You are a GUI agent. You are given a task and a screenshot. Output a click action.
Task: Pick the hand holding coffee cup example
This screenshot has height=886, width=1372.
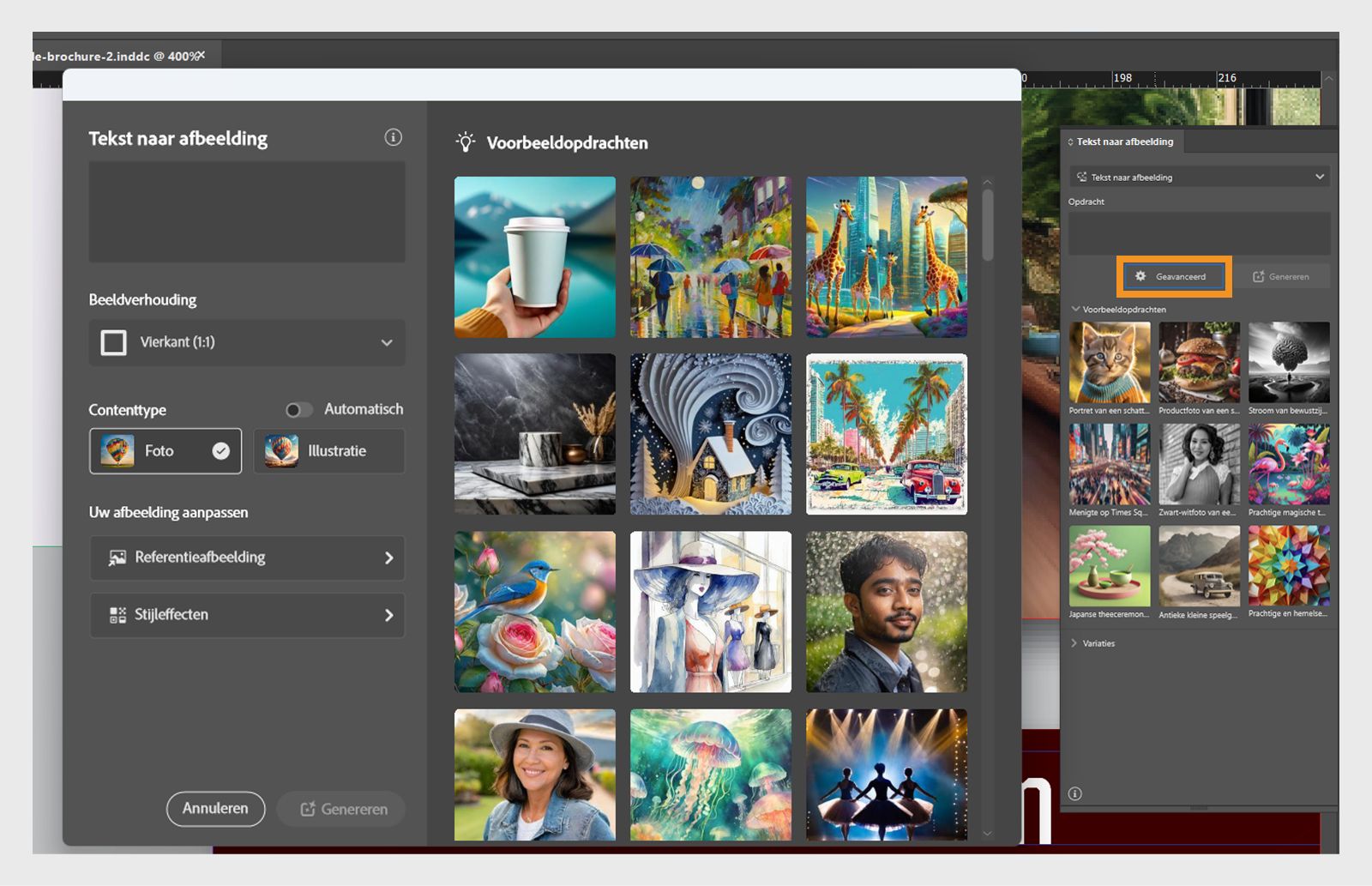[x=535, y=257]
